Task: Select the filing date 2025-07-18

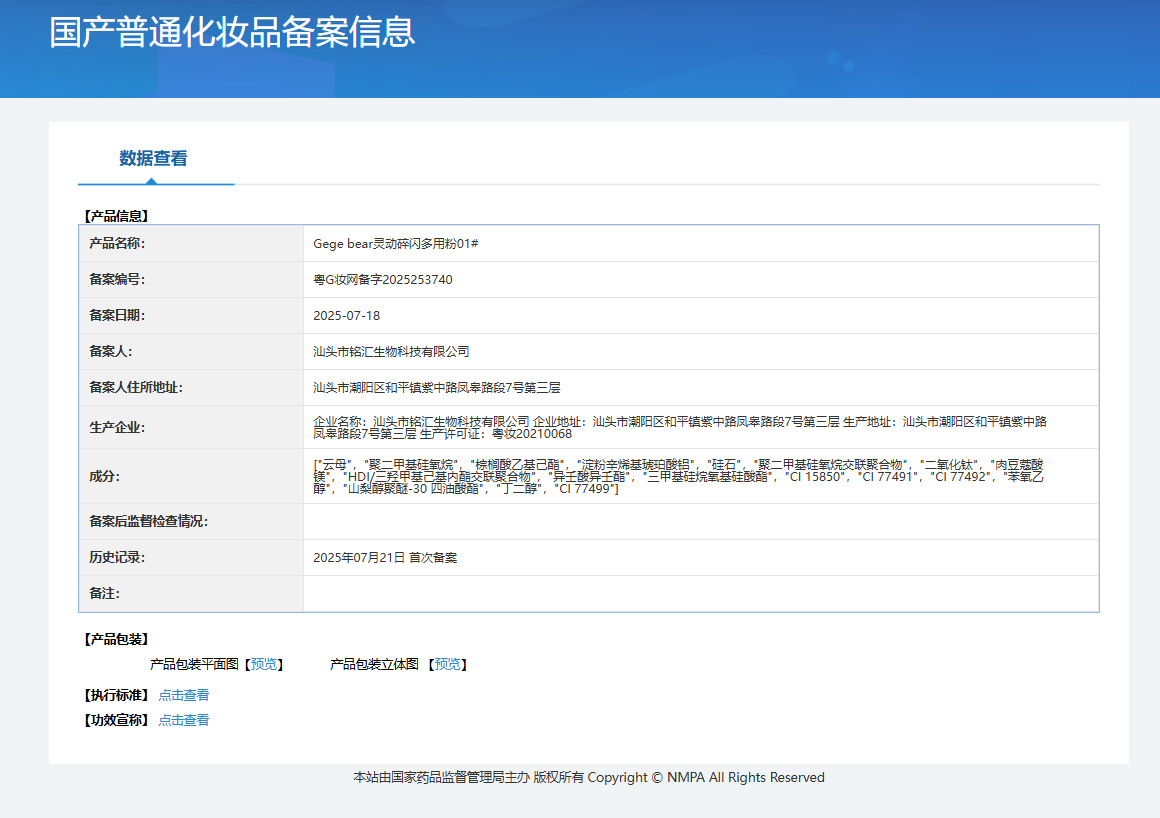Action: 346,316
